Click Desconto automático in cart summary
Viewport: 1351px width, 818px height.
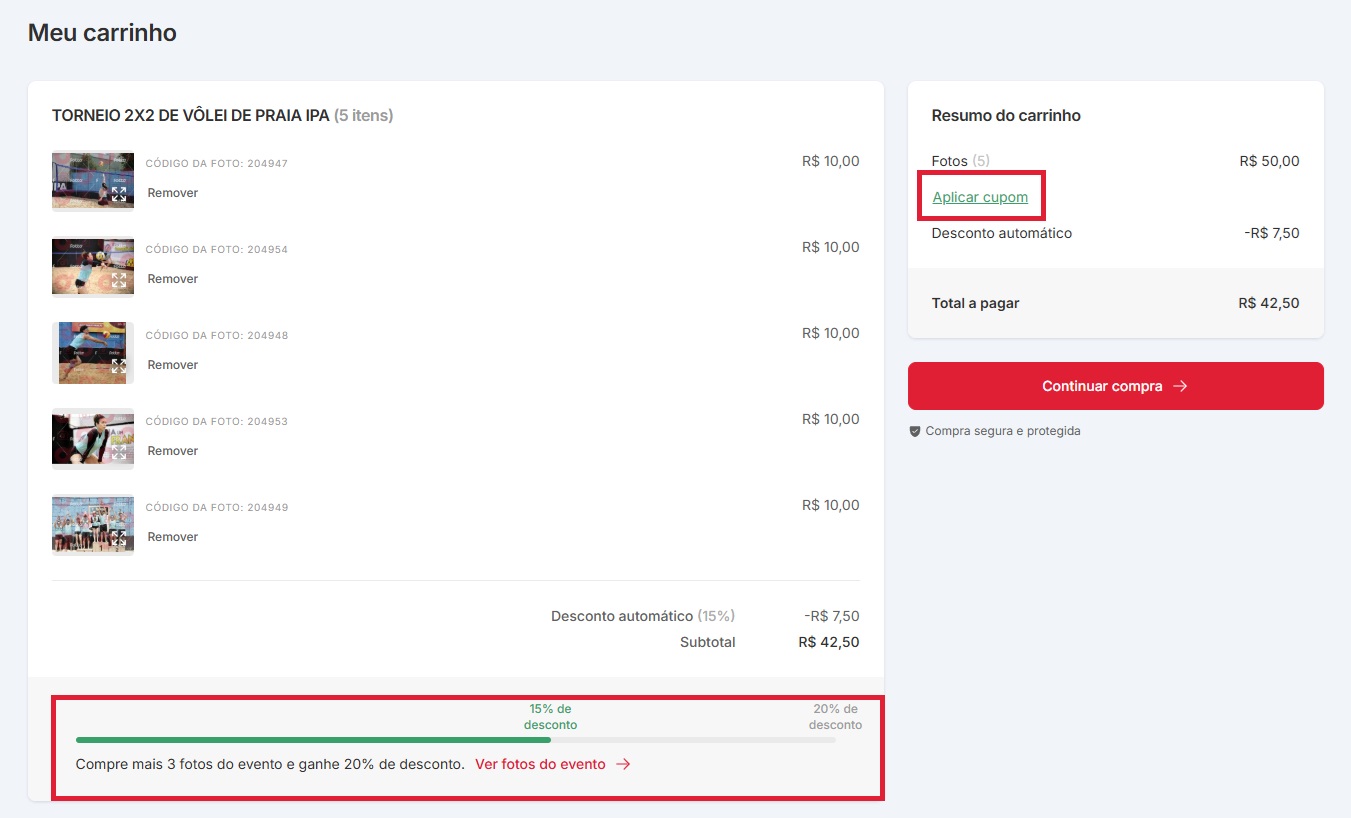click(x=1002, y=233)
